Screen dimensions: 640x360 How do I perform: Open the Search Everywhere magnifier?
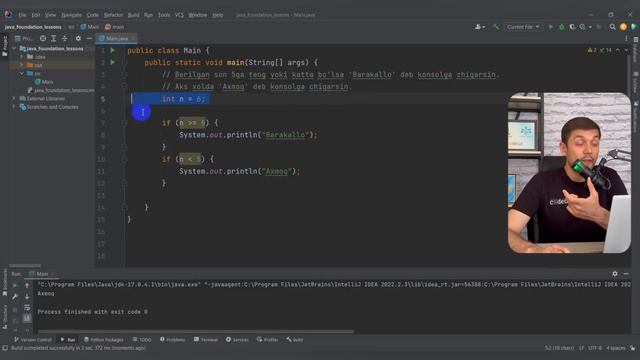(613, 27)
